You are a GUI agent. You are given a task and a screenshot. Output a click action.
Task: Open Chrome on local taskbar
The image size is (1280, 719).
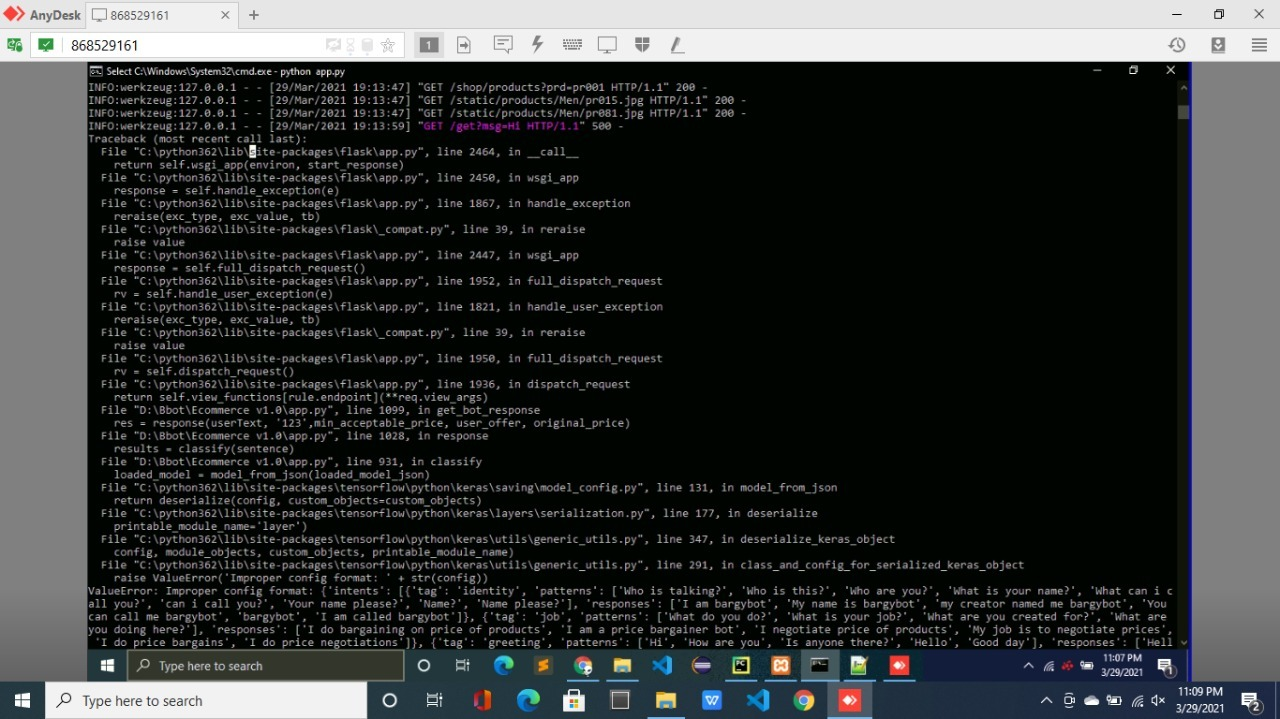pos(804,701)
